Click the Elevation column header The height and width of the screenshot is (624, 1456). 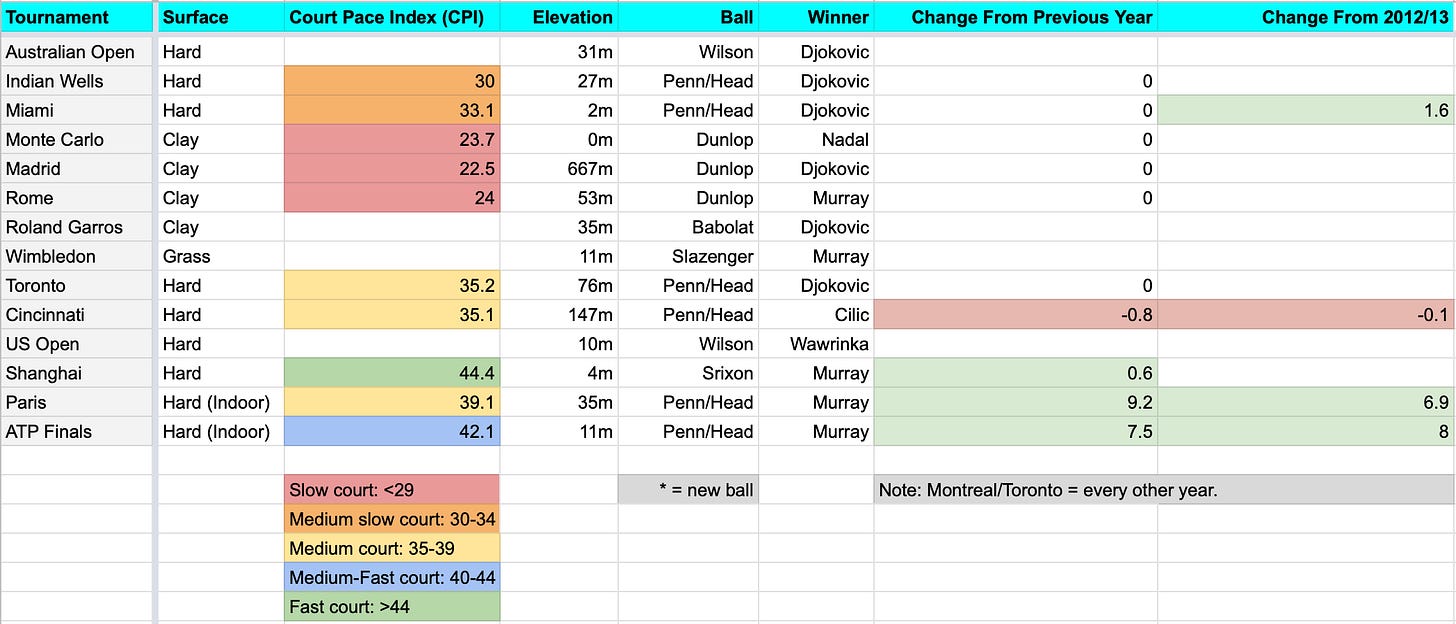coord(559,17)
